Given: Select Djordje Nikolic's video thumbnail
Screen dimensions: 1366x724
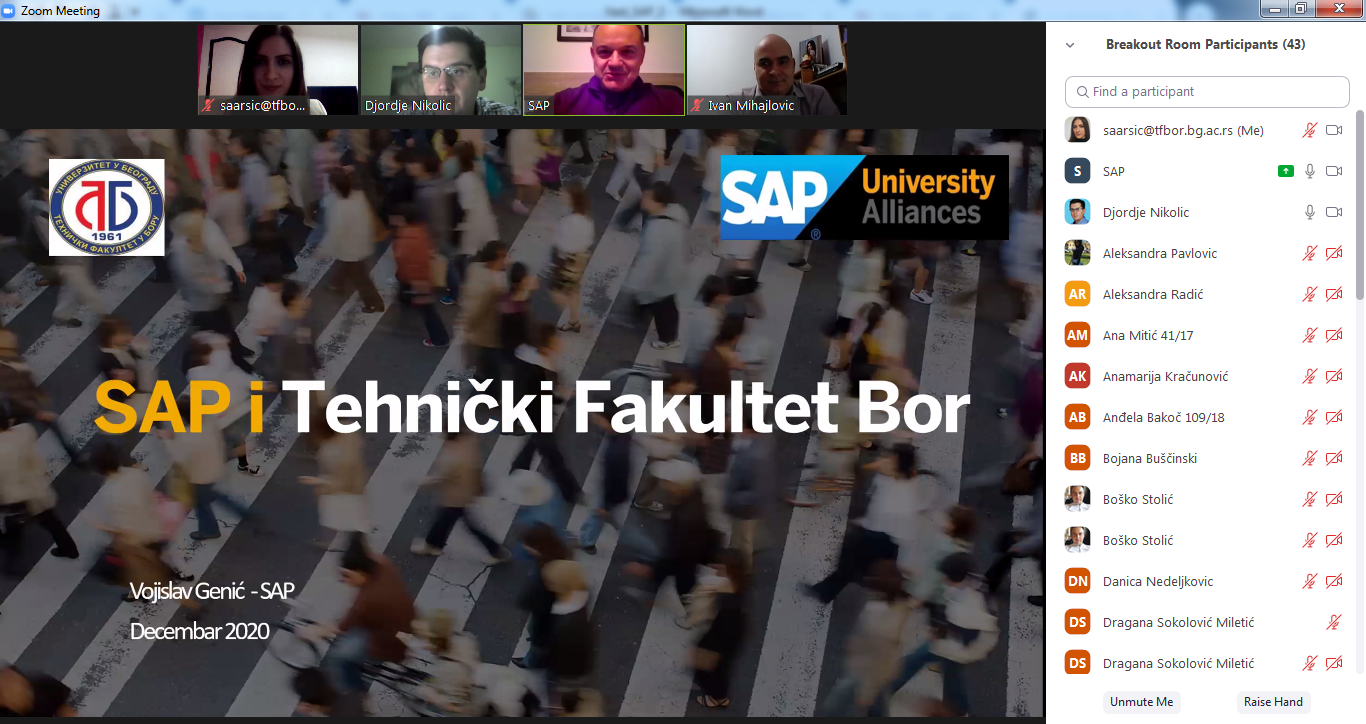Looking at the screenshot, I should pyautogui.click(x=441, y=70).
